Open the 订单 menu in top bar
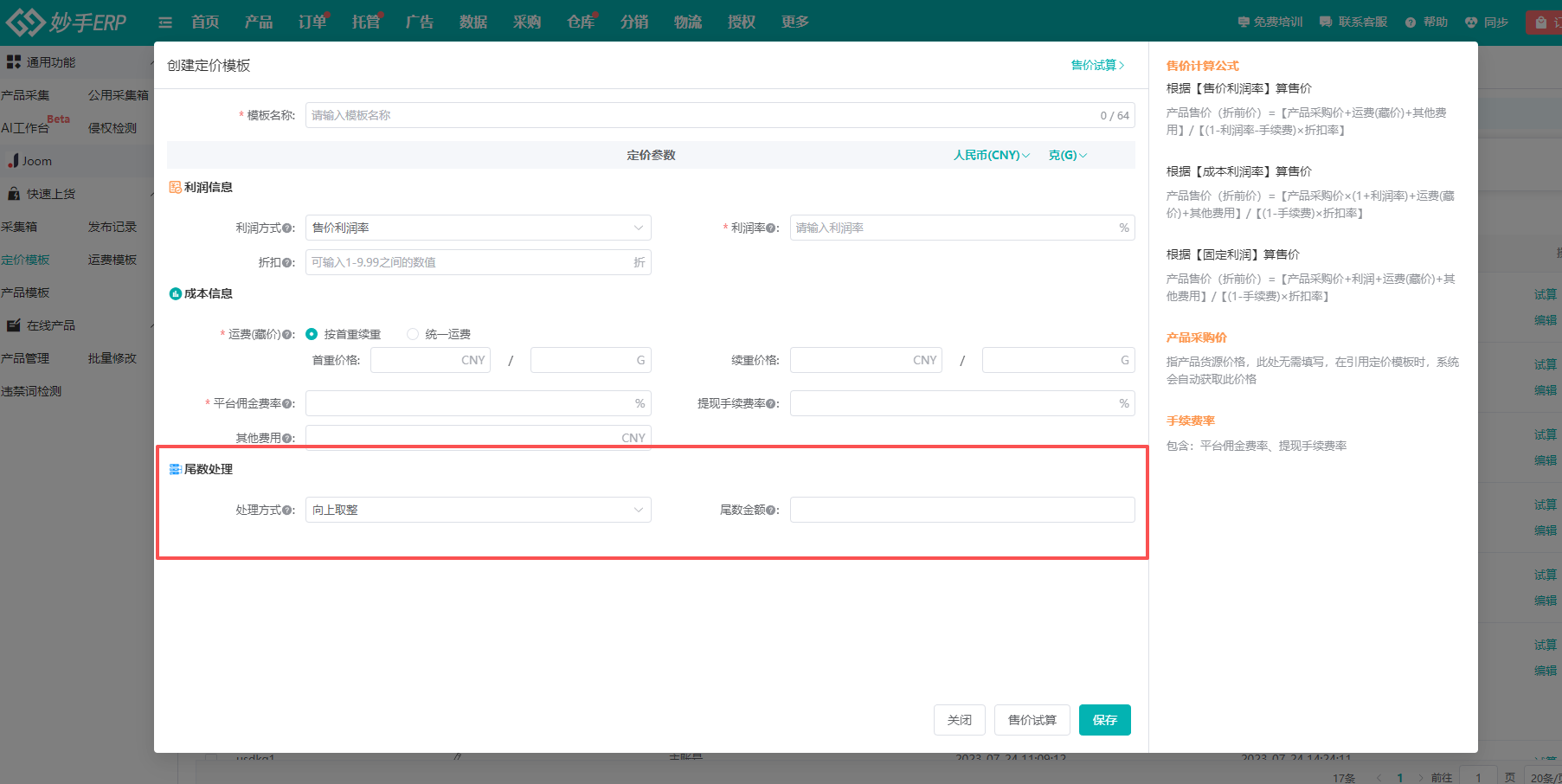 tap(311, 22)
